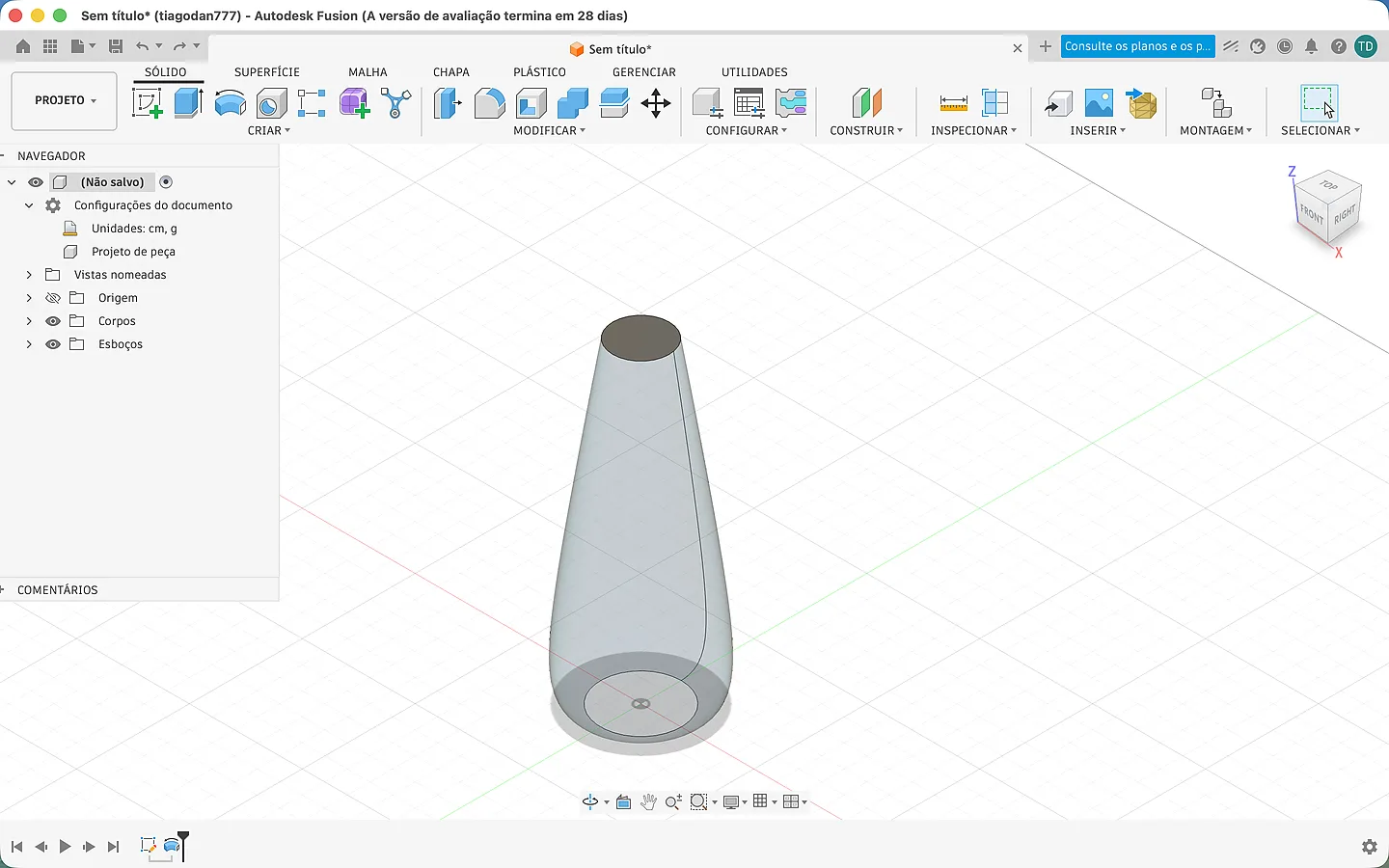Select the Interference inspect tool
The width and height of the screenshot is (1389, 868).
[x=994, y=102]
